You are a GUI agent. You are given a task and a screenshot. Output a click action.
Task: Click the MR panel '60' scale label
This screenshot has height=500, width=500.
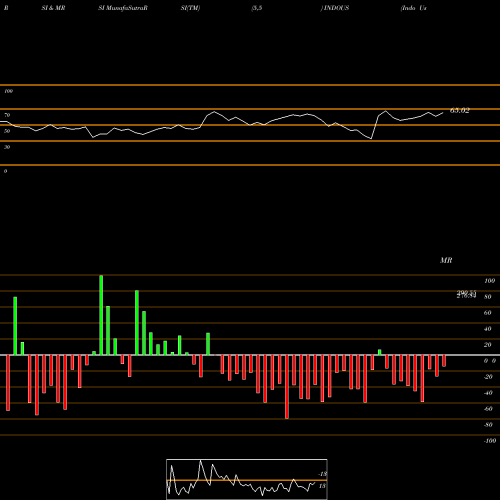coord(488,313)
